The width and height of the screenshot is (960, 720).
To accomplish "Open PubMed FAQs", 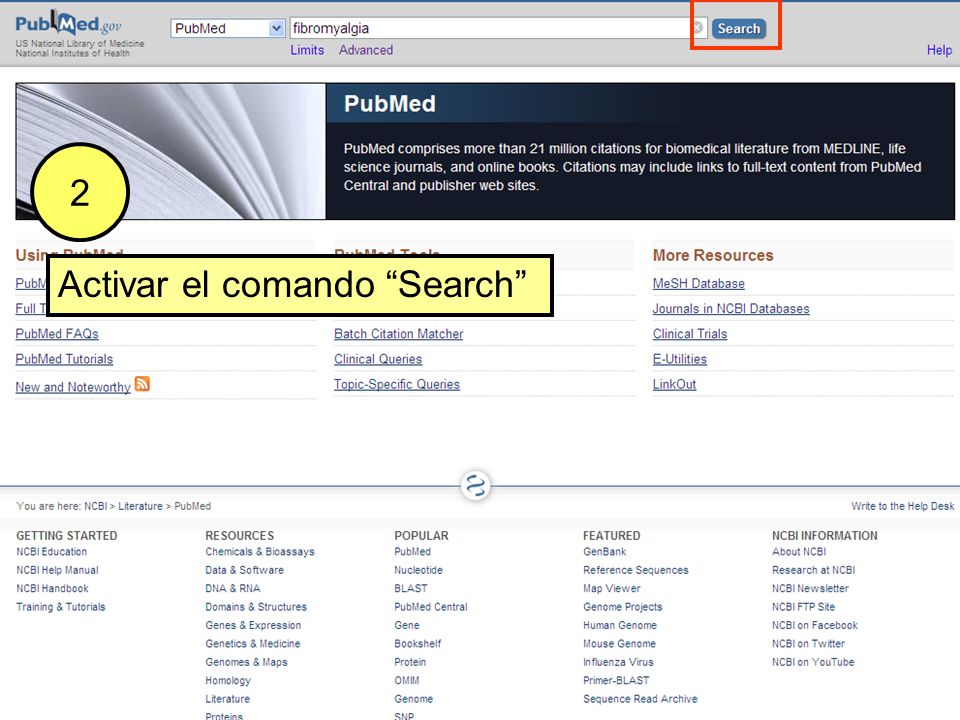I will point(57,334).
